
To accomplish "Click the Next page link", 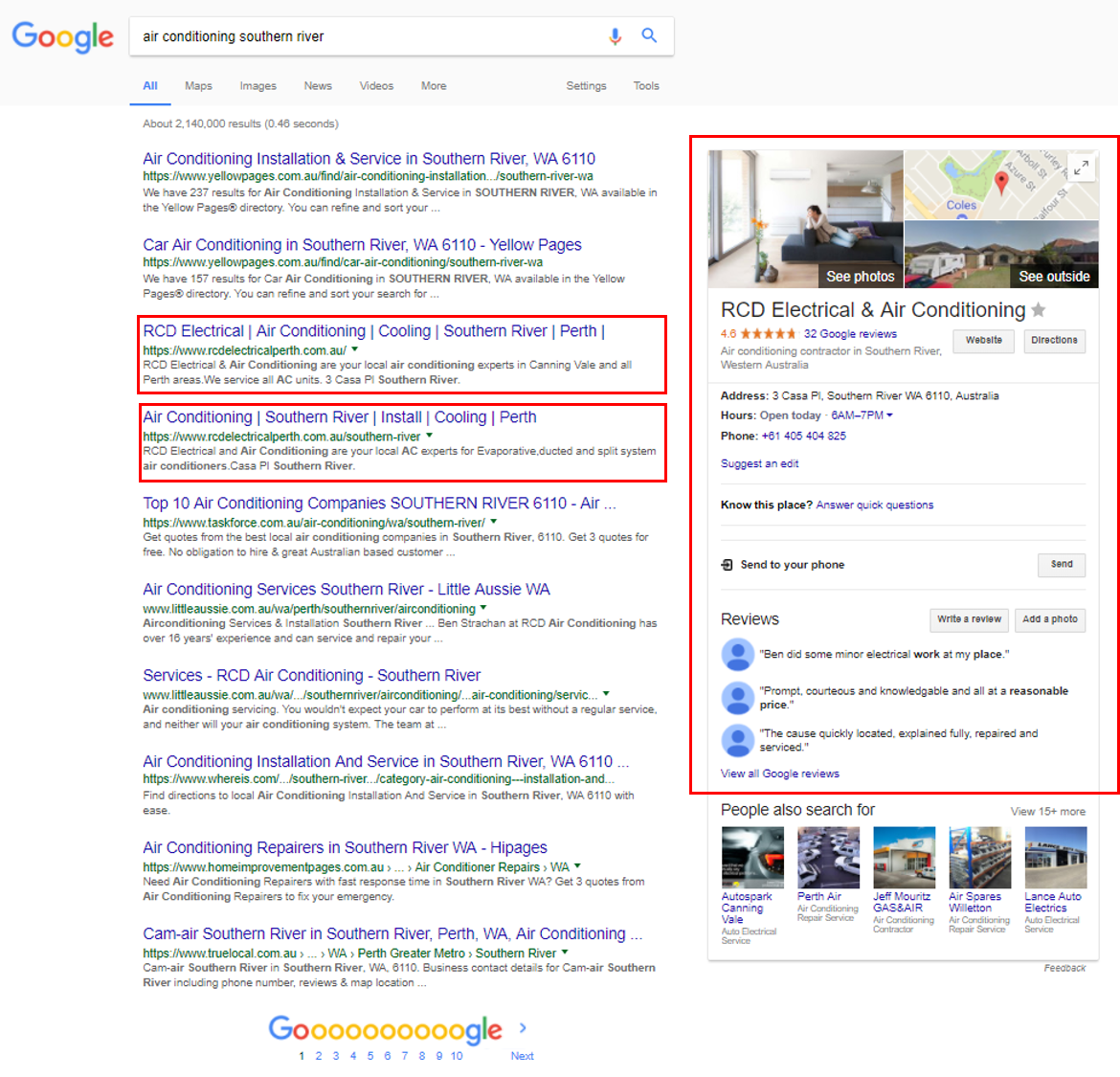I will point(522,1056).
